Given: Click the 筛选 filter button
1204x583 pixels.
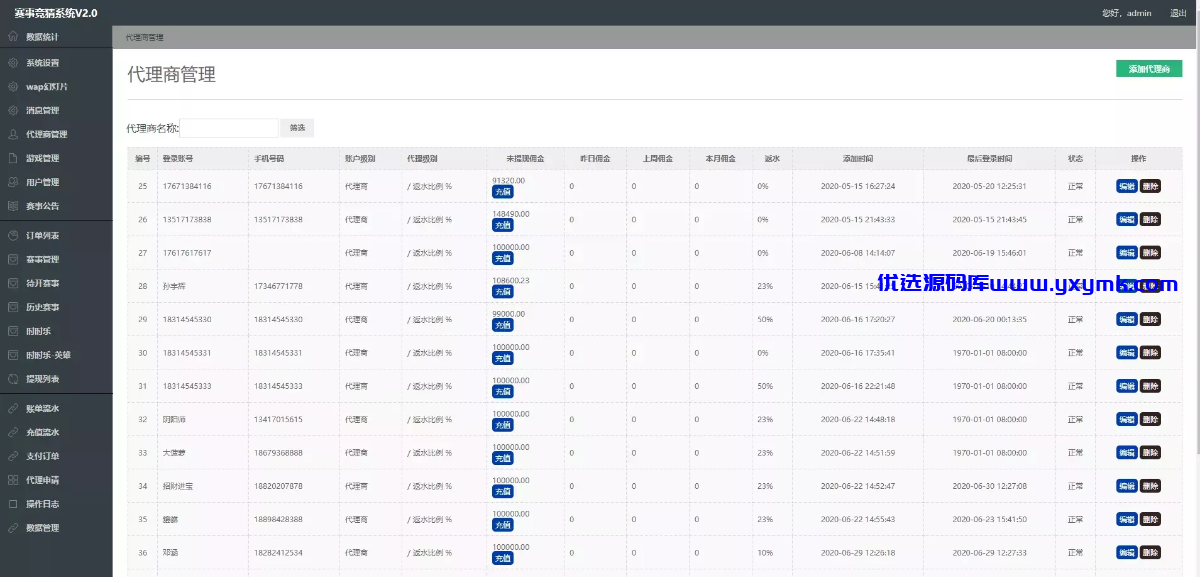Looking at the screenshot, I should coord(298,128).
